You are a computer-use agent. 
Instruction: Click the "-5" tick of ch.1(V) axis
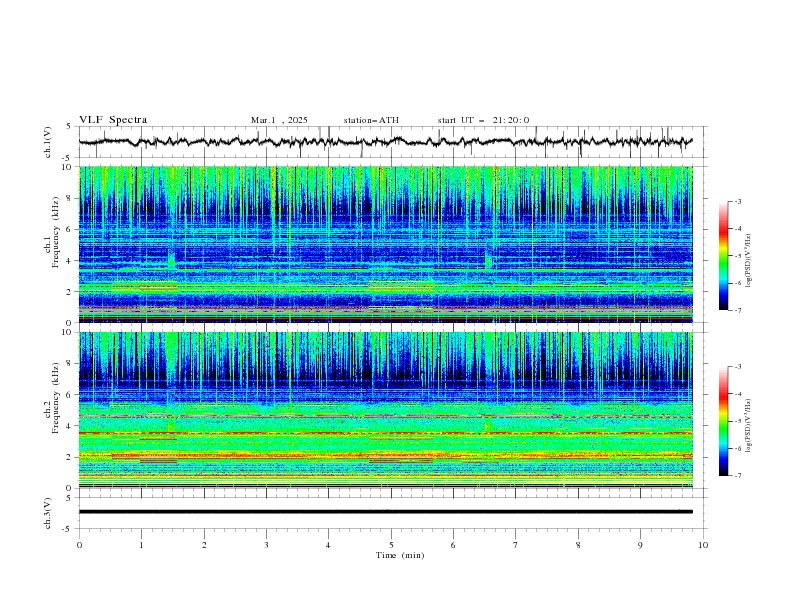point(68,158)
